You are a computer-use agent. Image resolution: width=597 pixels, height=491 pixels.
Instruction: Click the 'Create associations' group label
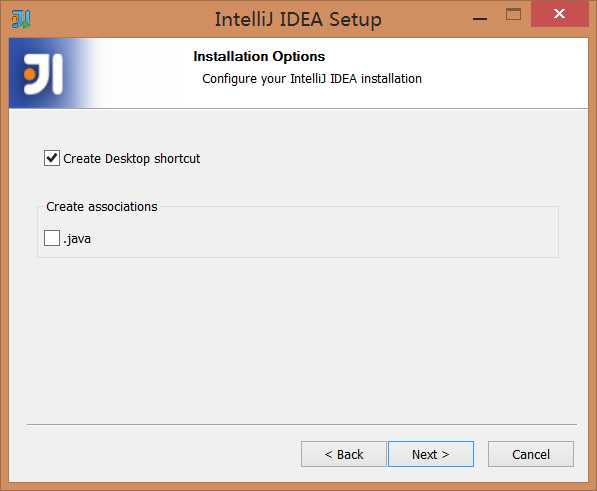tap(102, 207)
